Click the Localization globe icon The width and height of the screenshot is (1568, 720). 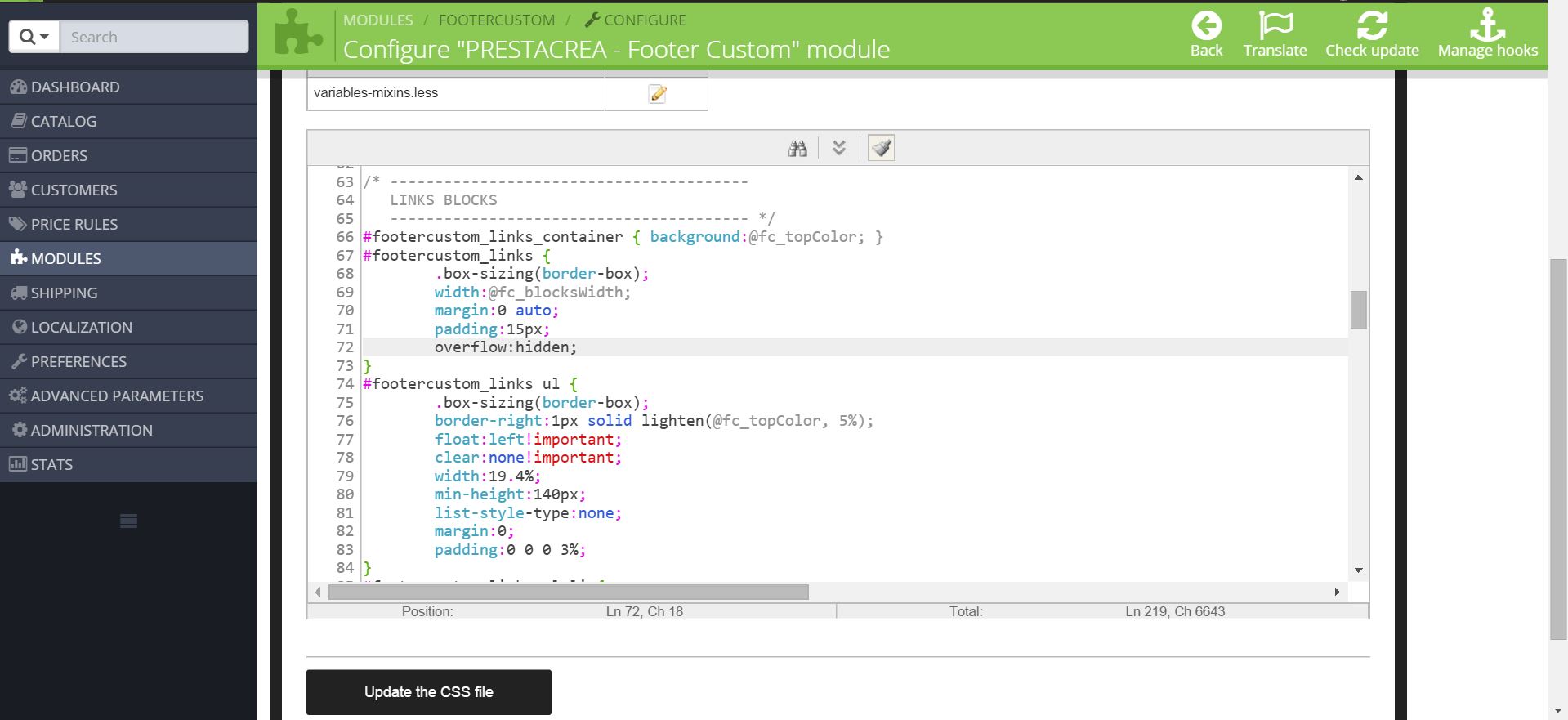tap(20, 327)
